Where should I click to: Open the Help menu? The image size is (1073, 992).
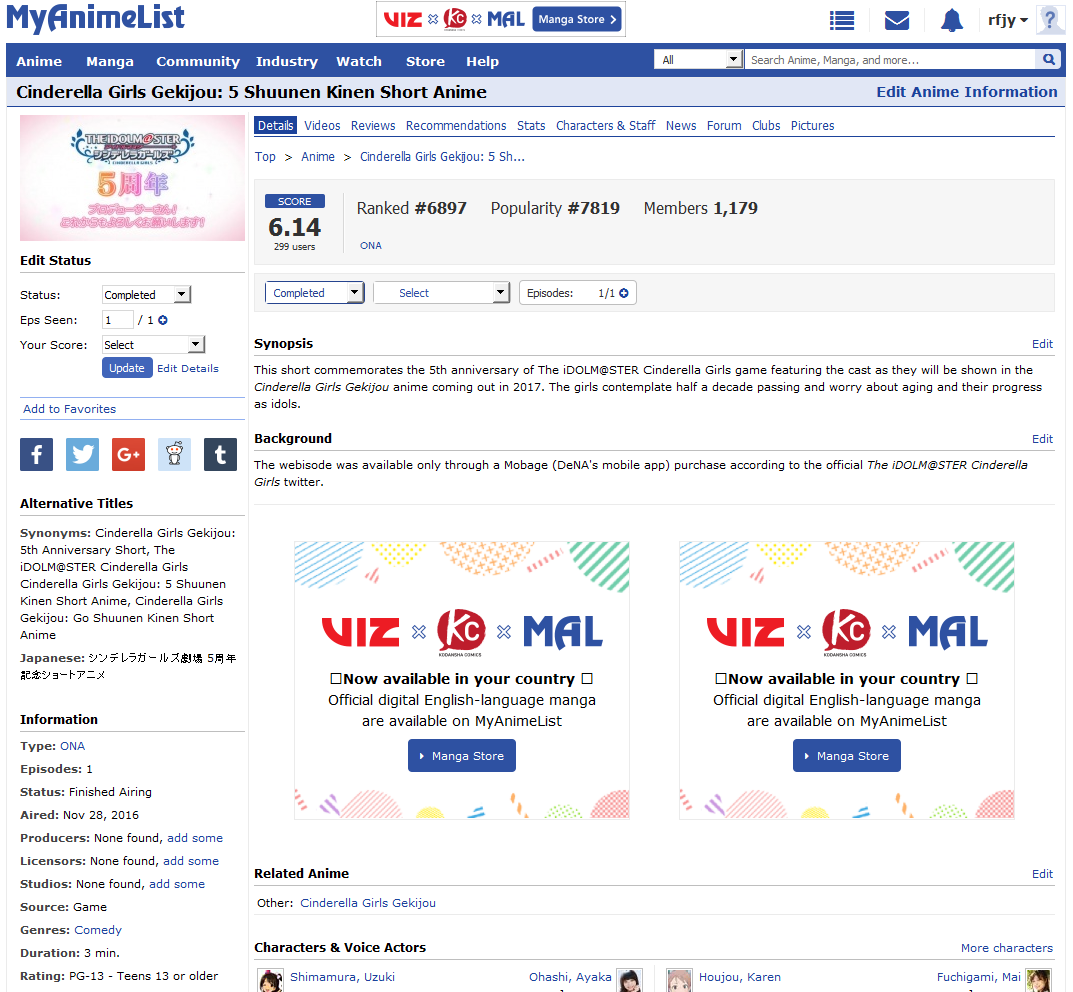pos(482,62)
